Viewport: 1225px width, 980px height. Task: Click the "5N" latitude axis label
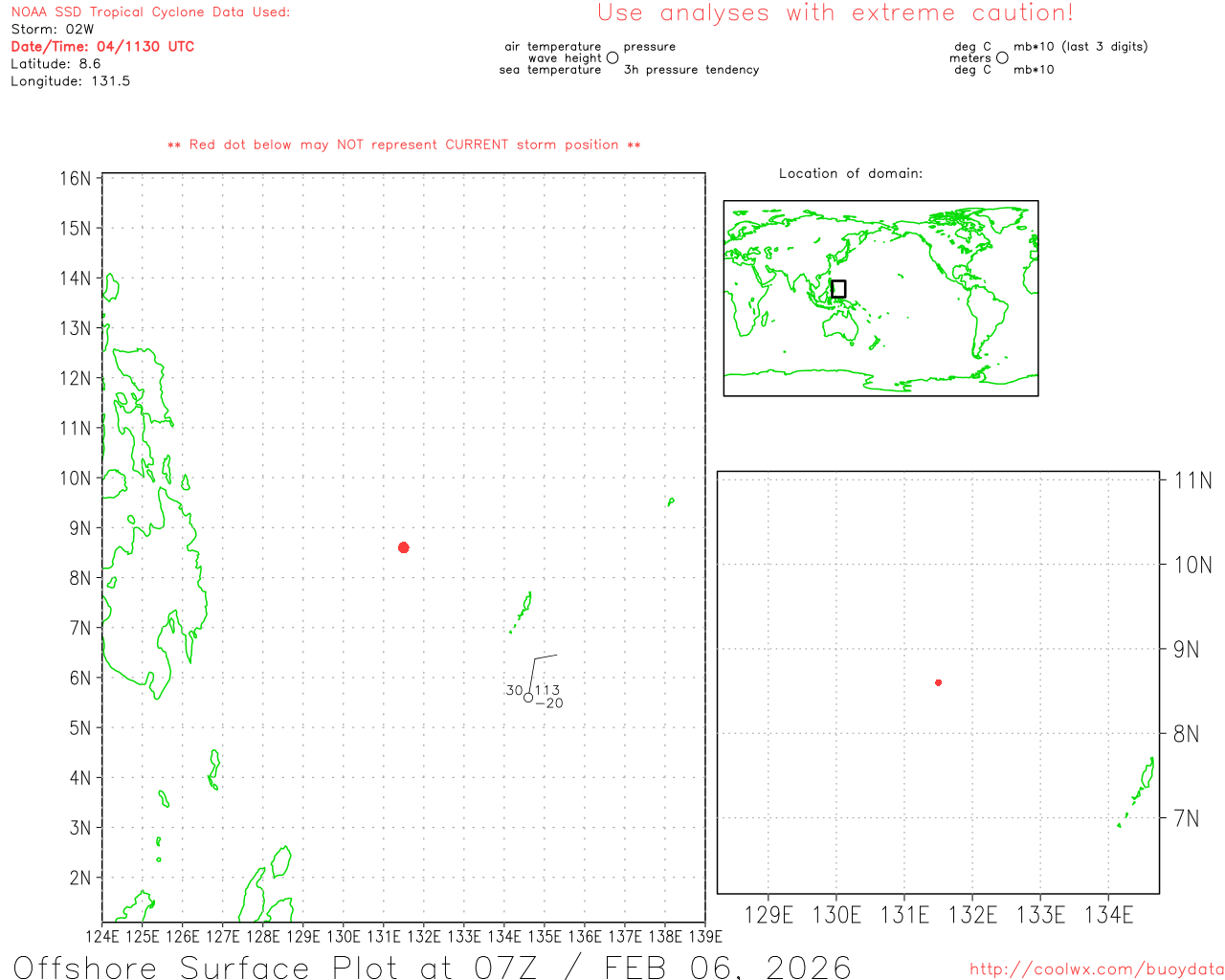80,728
